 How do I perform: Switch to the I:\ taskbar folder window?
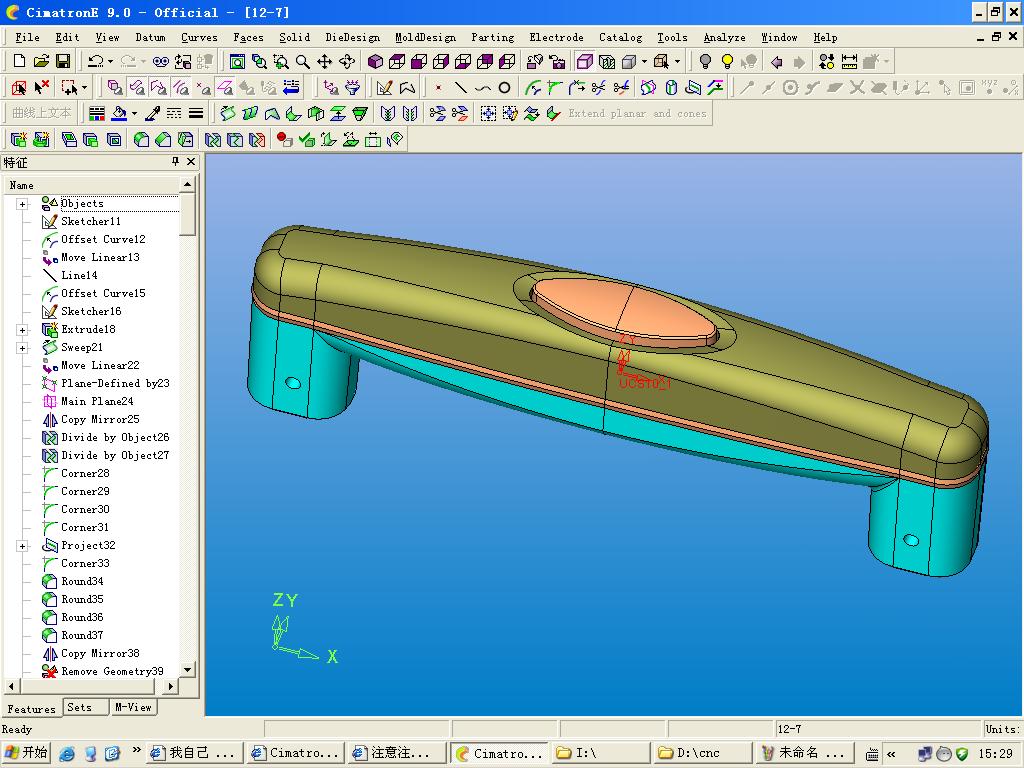pos(600,753)
